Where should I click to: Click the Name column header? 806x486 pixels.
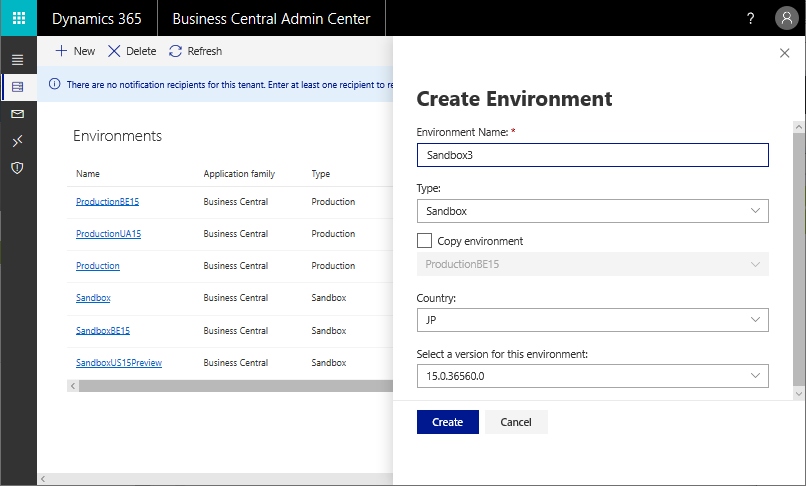[x=88, y=174]
